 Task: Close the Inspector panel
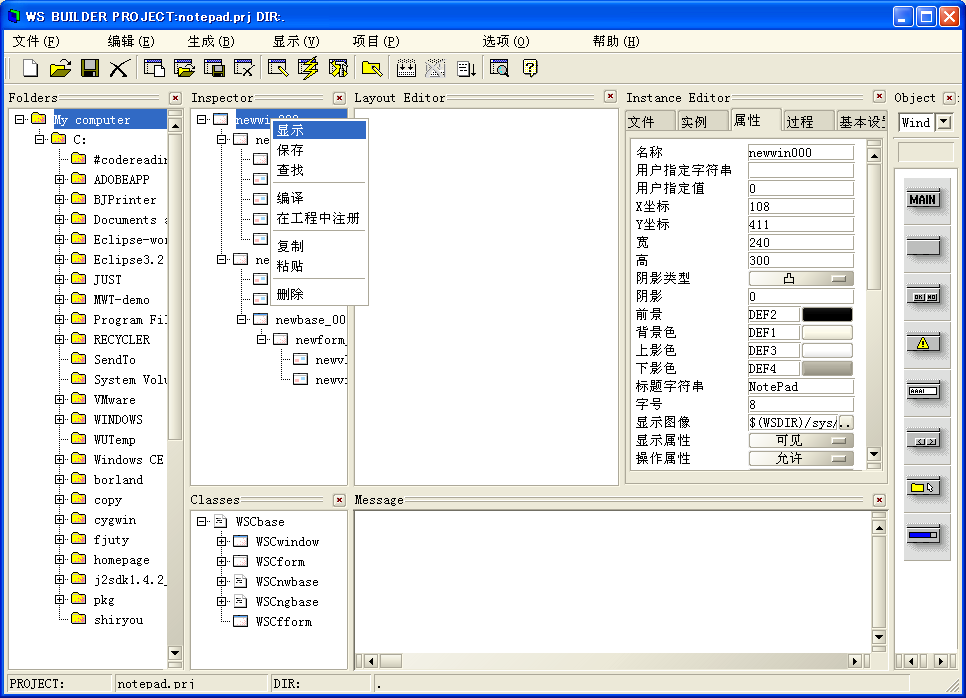coord(339,98)
